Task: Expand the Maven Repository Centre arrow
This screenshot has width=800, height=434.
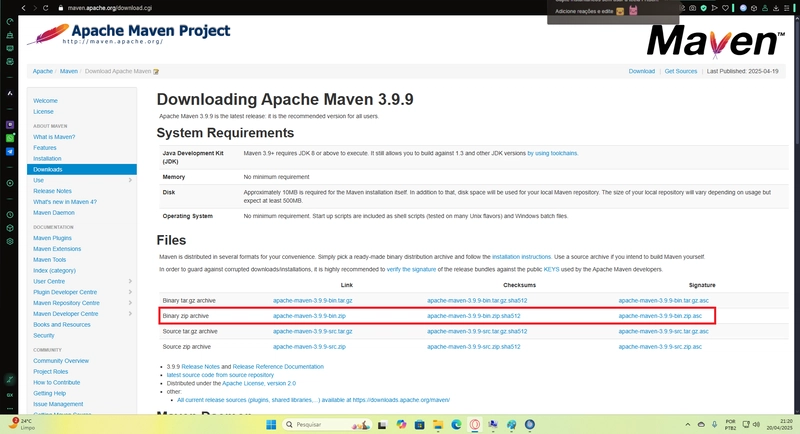Action: tap(130, 303)
